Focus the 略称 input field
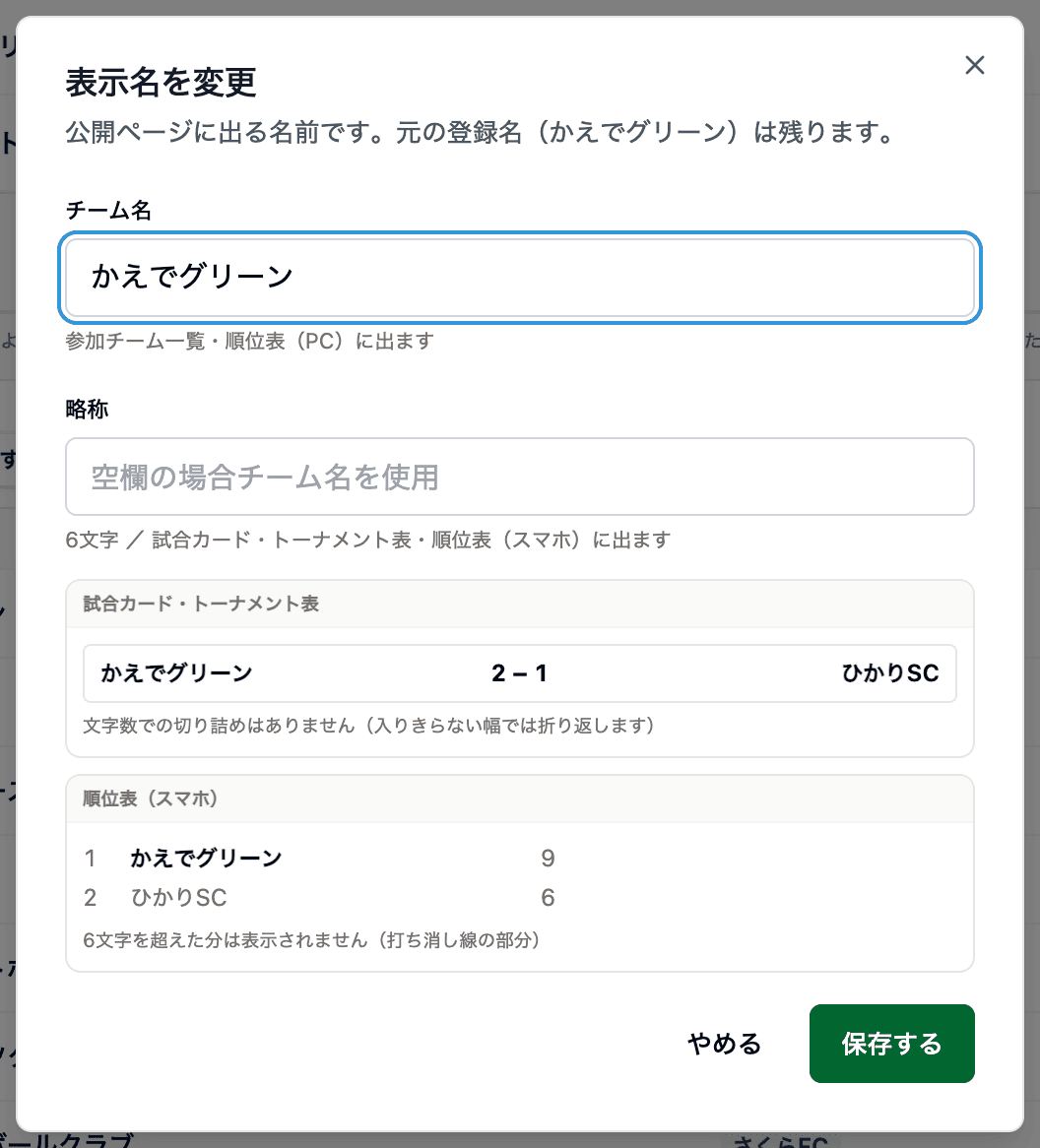 pos(520,477)
